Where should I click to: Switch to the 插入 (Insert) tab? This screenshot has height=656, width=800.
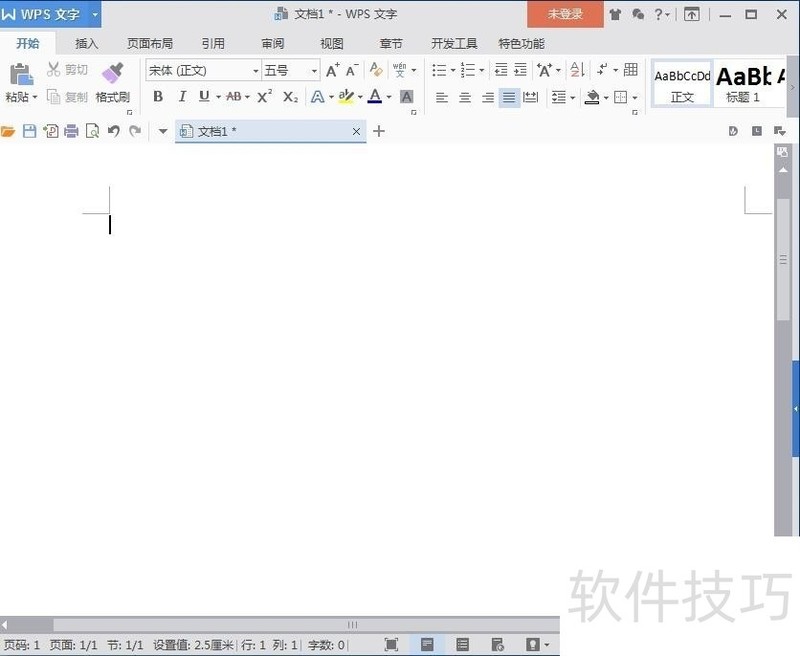pyautogui.click(x=87, y=44)
